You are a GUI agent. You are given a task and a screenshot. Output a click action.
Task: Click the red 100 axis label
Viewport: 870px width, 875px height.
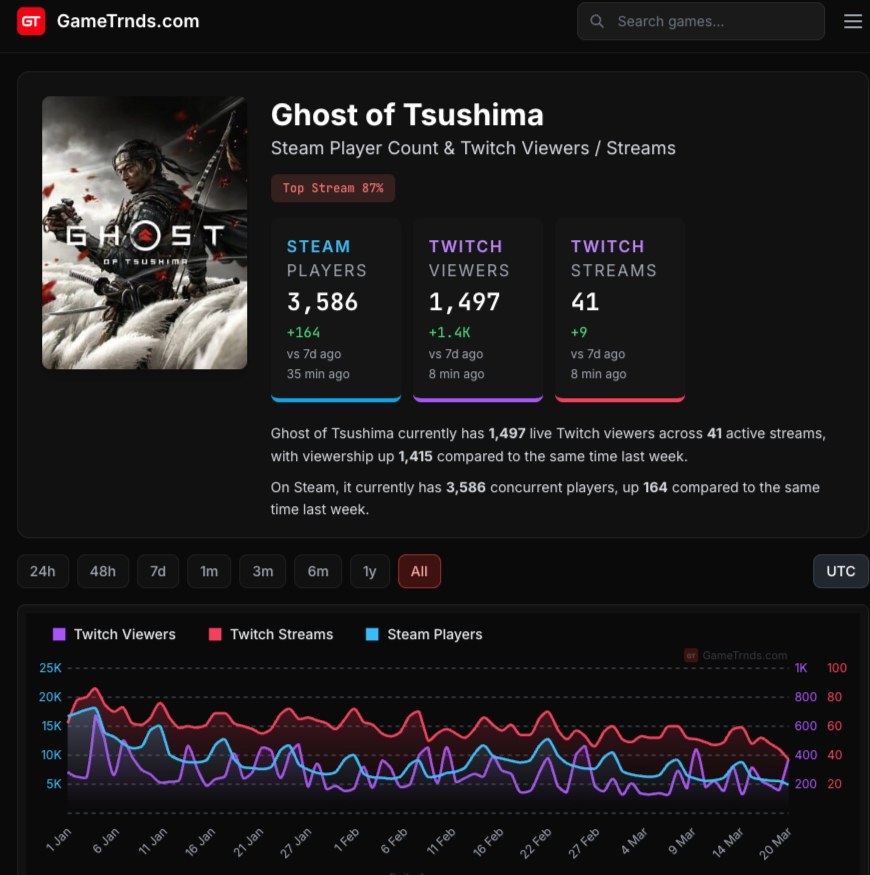837,668
